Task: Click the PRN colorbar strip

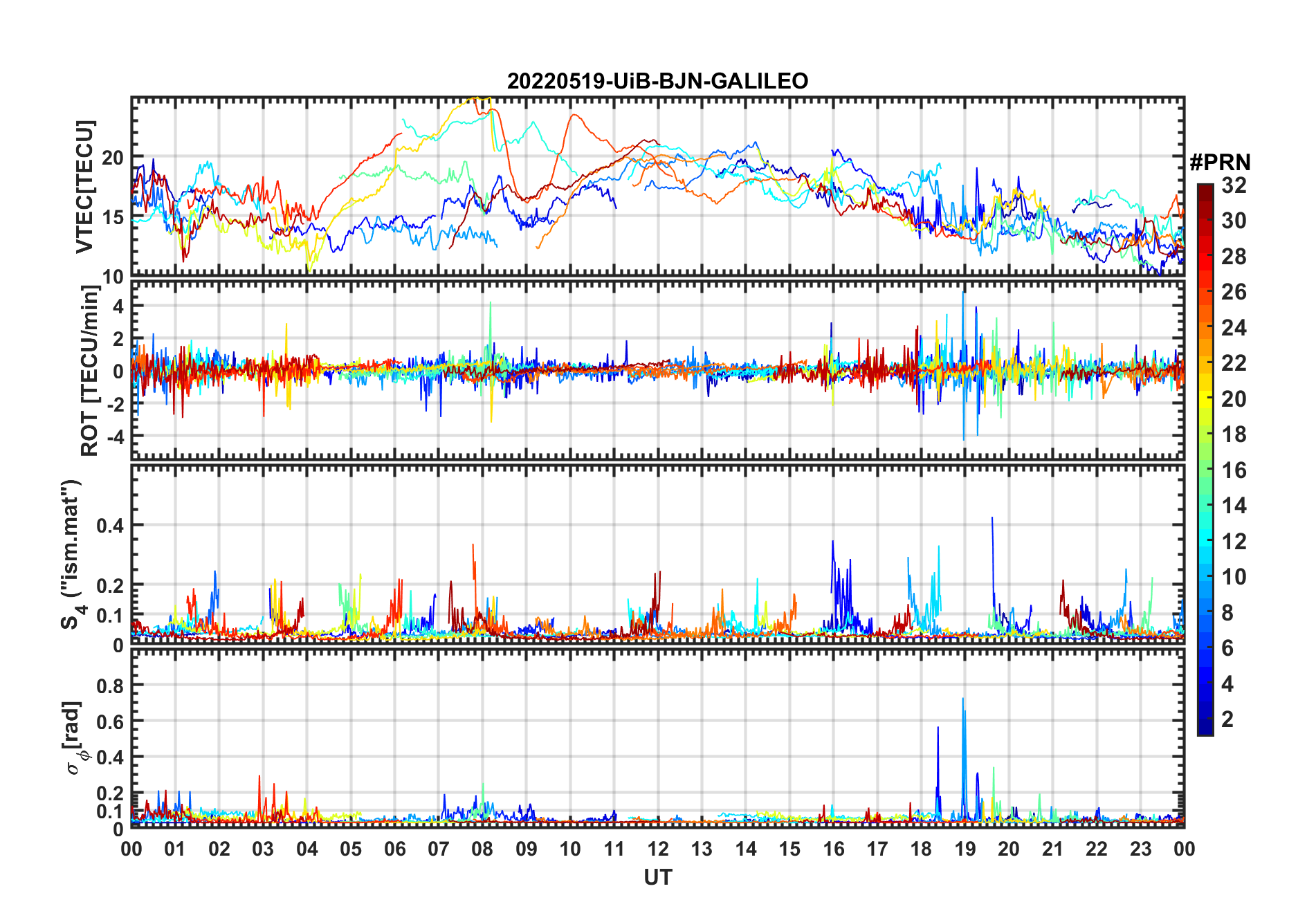Action: (1205, 459)
